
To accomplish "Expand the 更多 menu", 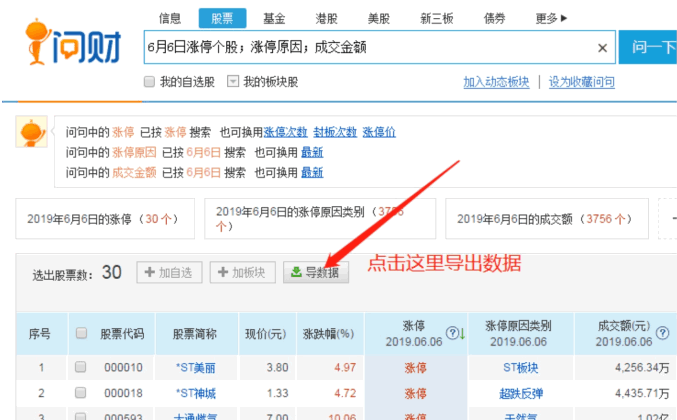I will tap(551, 19).
